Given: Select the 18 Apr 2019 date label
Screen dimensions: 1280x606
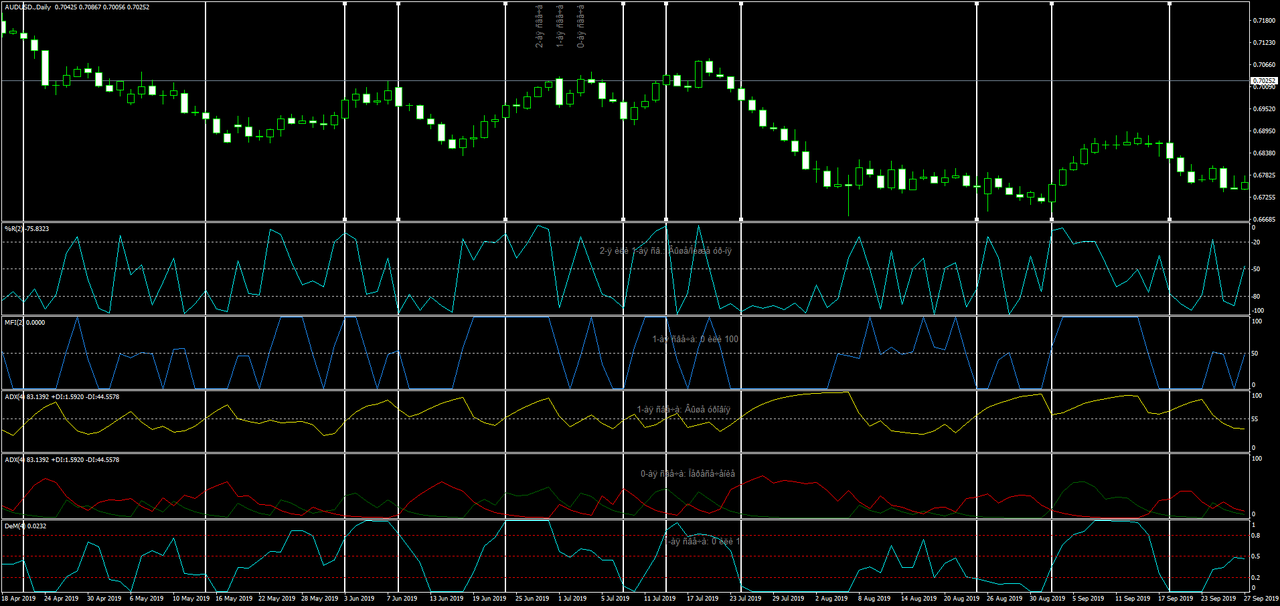Looking at the screenshot, I should click(20, 598).
